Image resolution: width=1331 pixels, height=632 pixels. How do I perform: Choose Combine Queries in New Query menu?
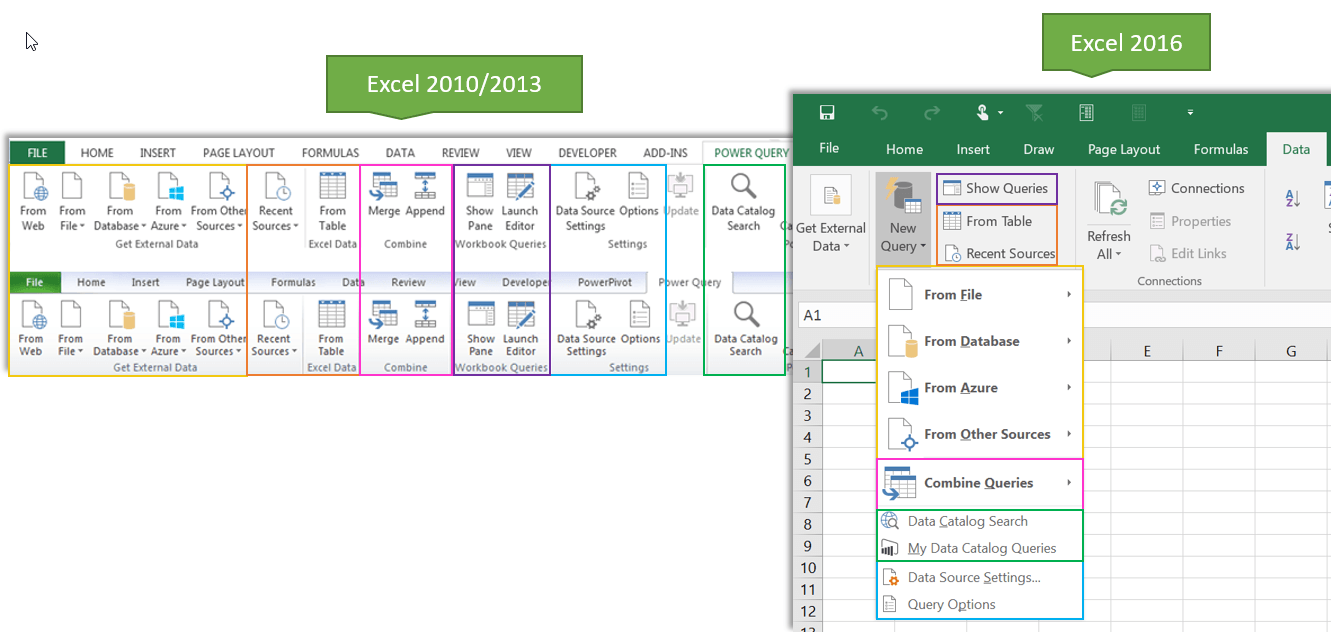point(980,483)
